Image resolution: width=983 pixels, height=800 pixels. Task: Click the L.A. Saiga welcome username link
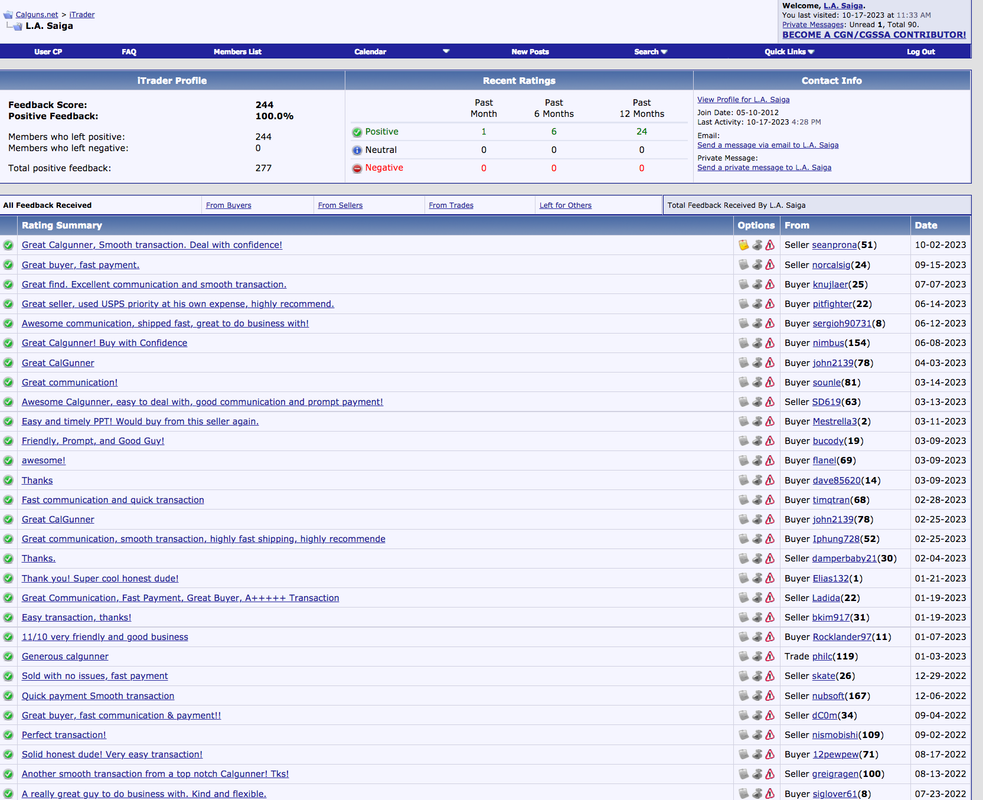843,6
